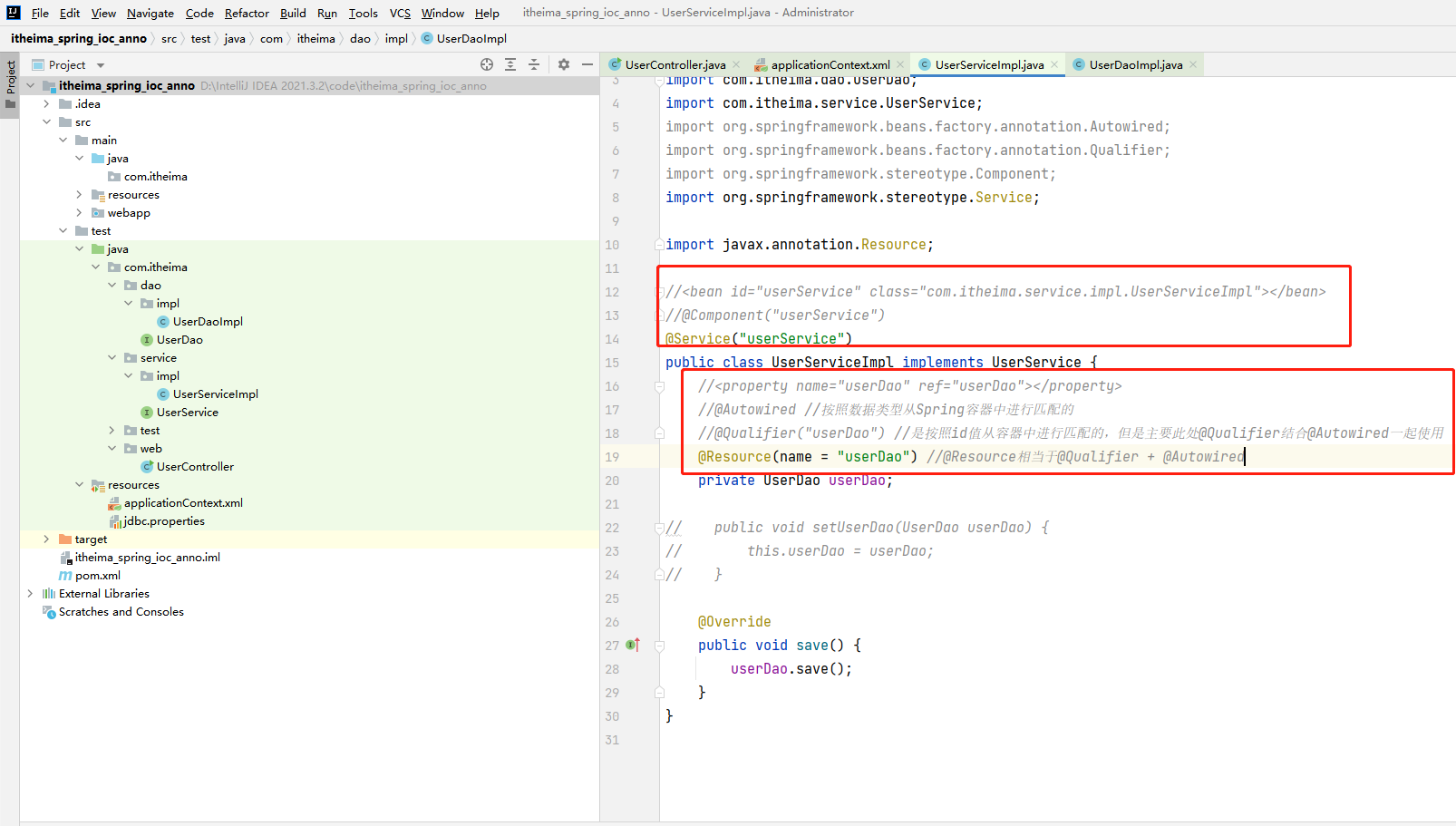The width and height of the screenshot is (1456, 826).
Task: Open the VCS menu
Action: click(x=400, y=13)
